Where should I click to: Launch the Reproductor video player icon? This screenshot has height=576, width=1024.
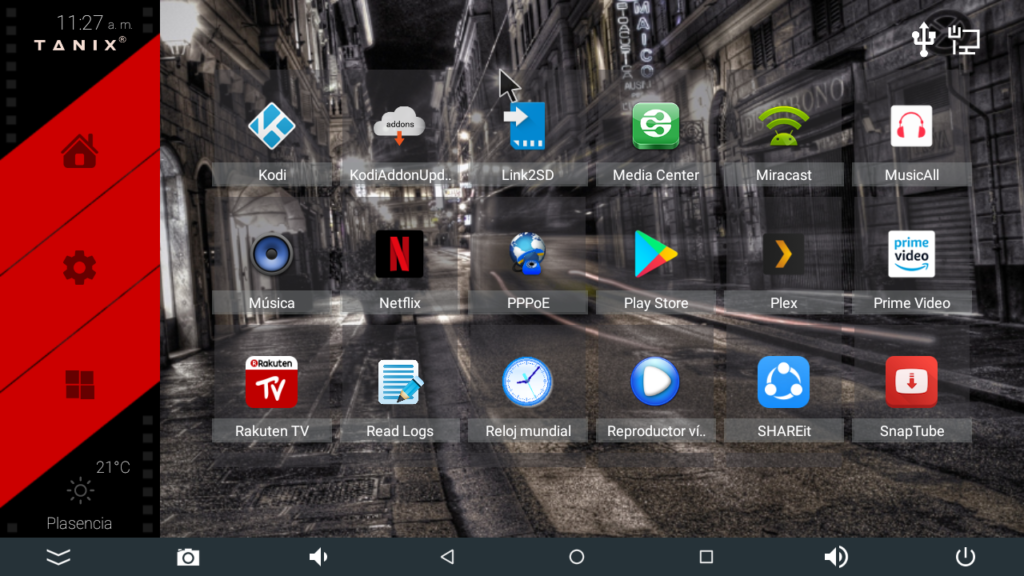(656, 382)
